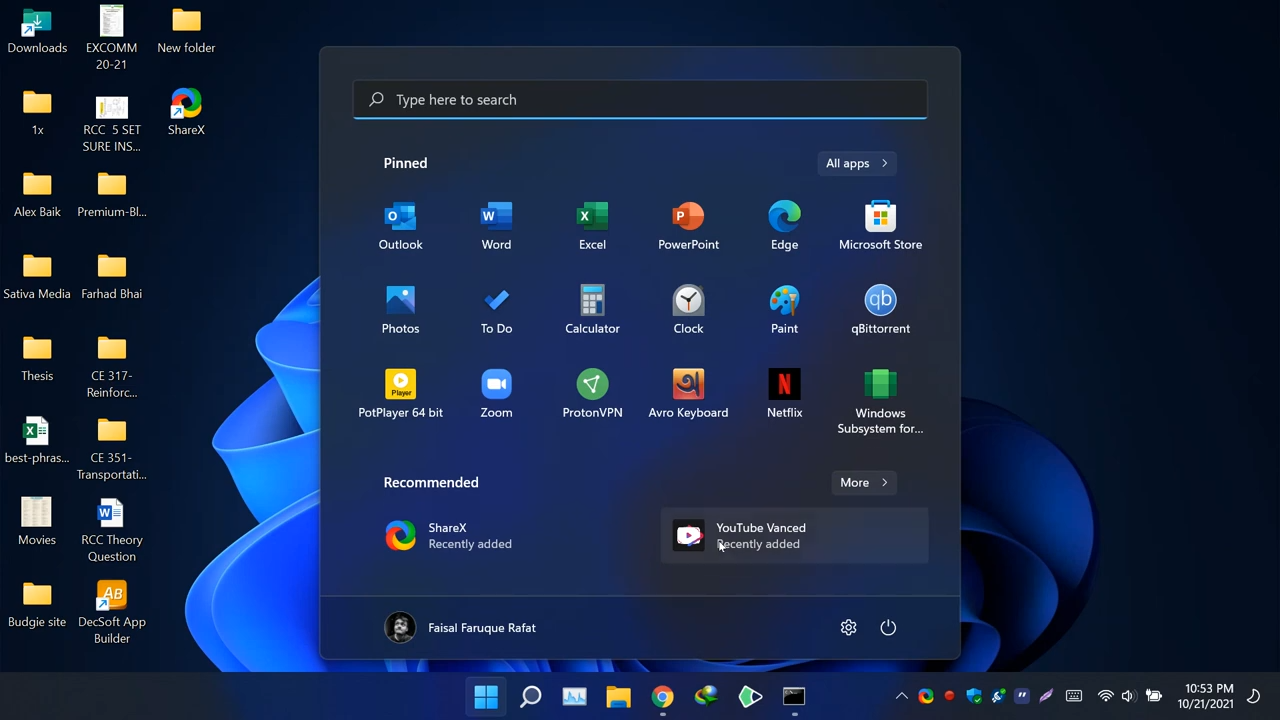Launch ProtonVPN

point(592,393)
